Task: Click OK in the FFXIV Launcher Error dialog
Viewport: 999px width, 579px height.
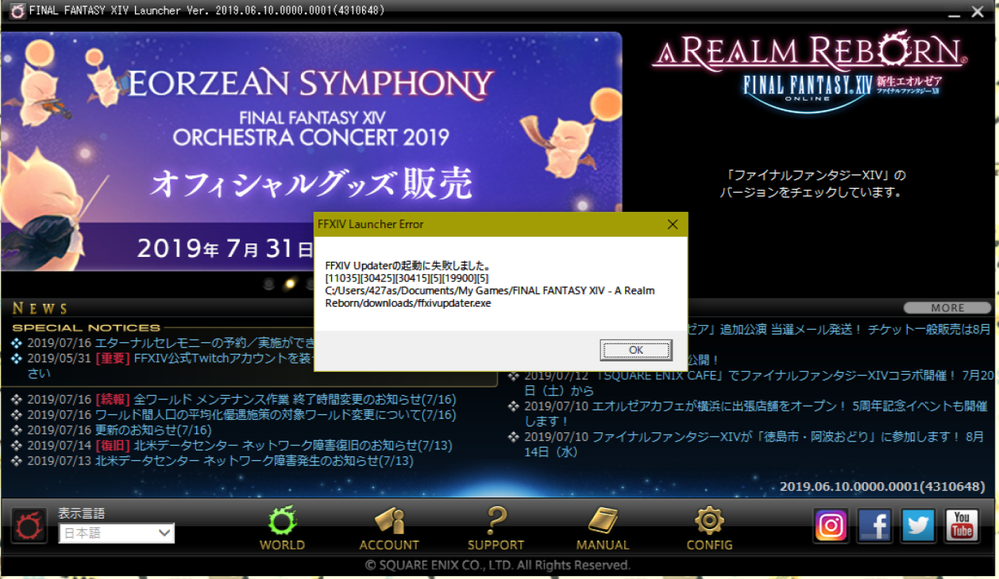Action: [x=636, y=350]
